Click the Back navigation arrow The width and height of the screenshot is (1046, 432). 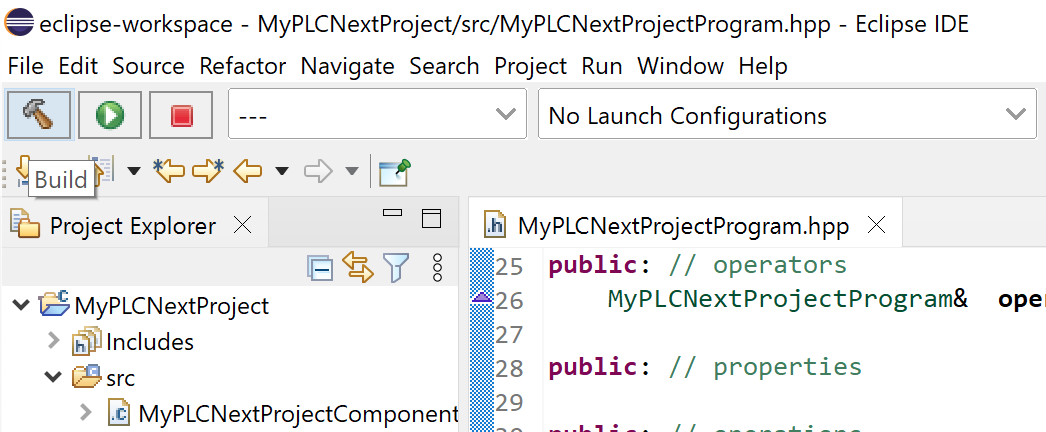pos(247,172)
